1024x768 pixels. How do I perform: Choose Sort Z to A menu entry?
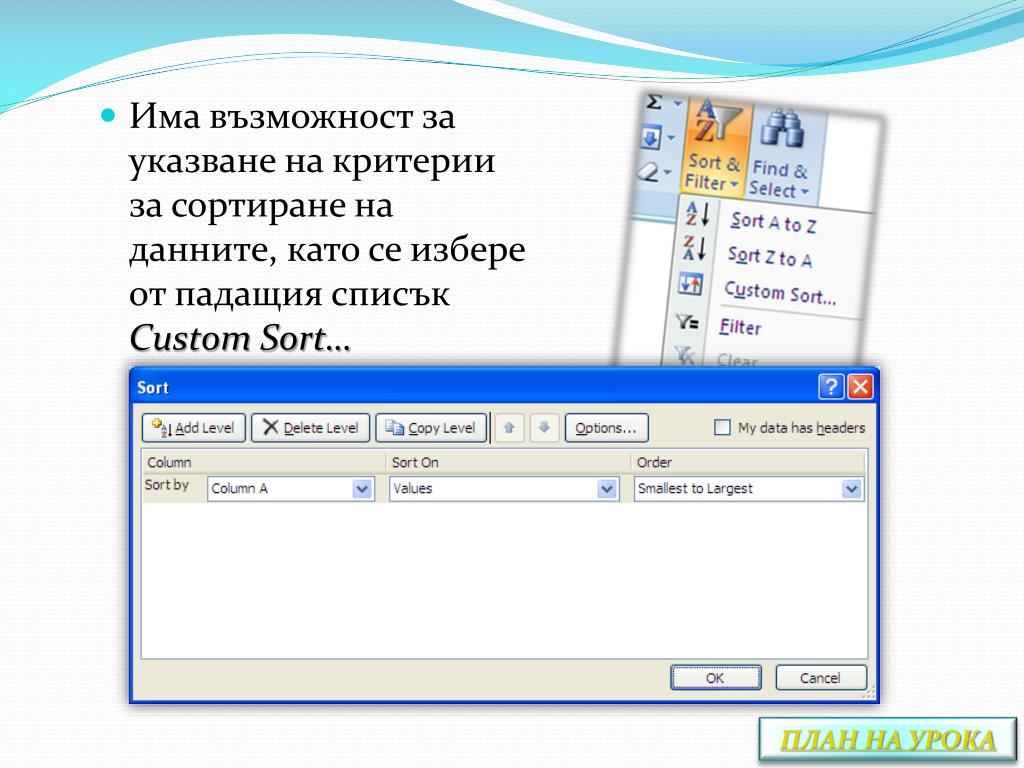coord(770,257)
